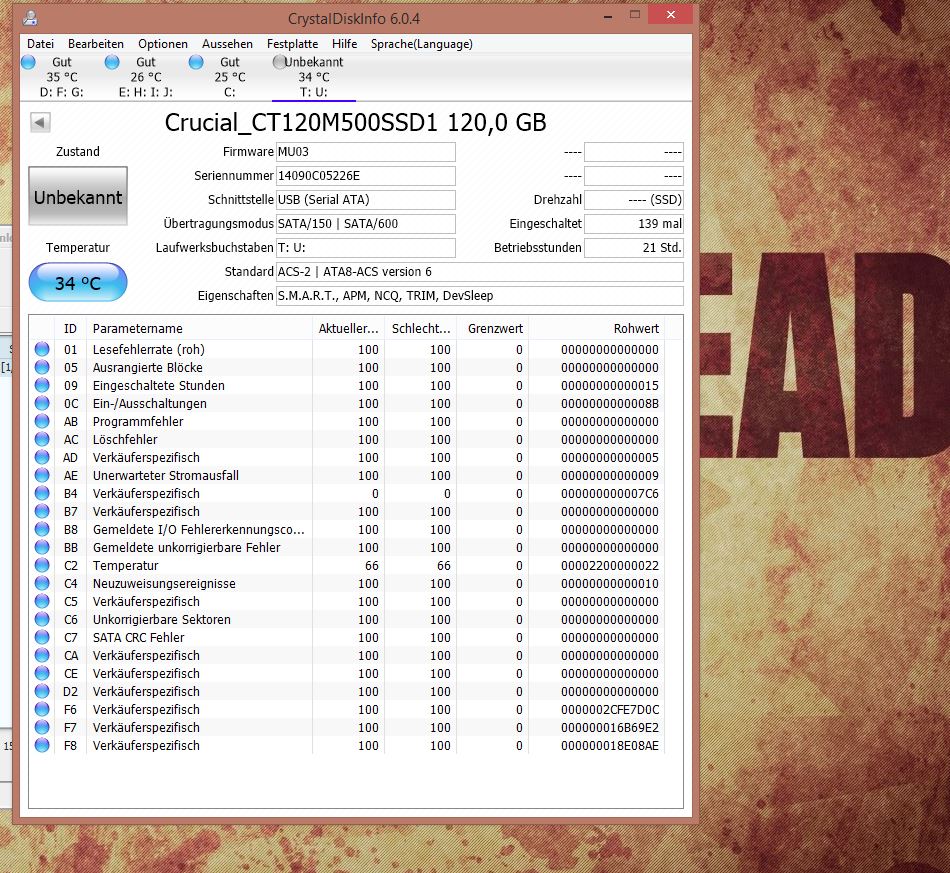This screenshot has width=950, height=873.
Task: Open the Optionen menu
Action: (163, 44)
